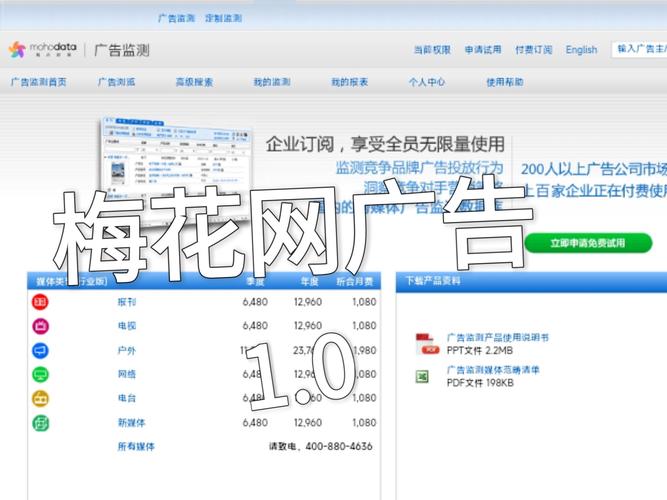Click the mohodata logo
The width and height of the screenshot is (667, 500).
click(43, 50)
